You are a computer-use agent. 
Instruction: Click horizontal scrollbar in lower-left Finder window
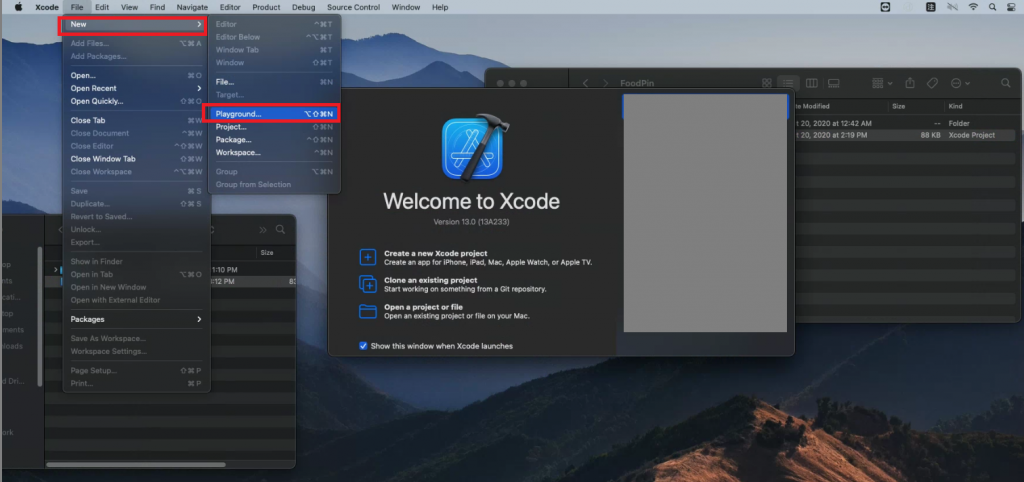coord(136,464)
